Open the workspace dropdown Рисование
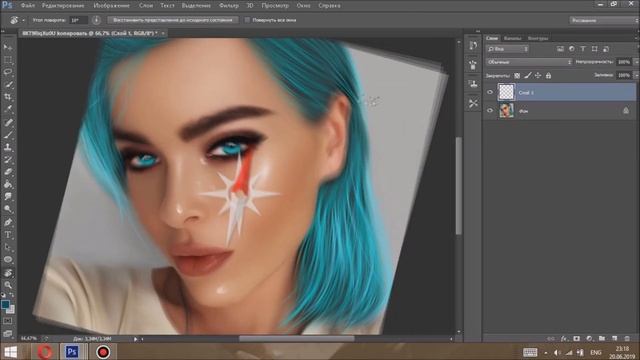640x360 pixels. coord(604,20)
